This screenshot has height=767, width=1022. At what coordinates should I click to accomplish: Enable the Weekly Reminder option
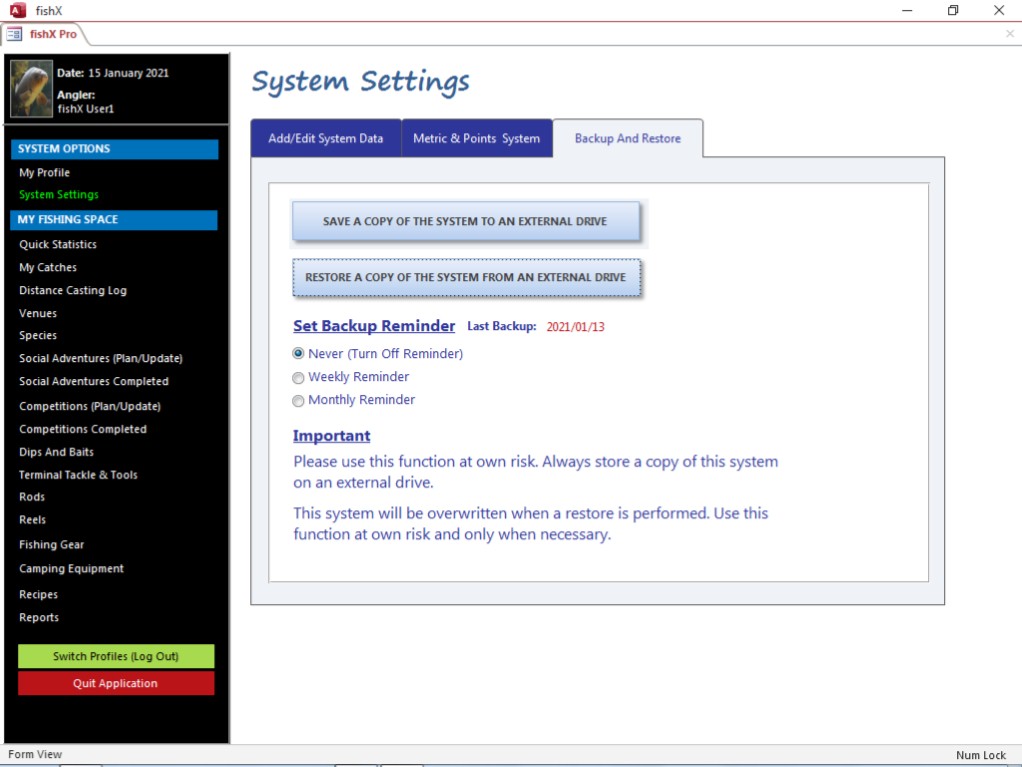[298, 378]
